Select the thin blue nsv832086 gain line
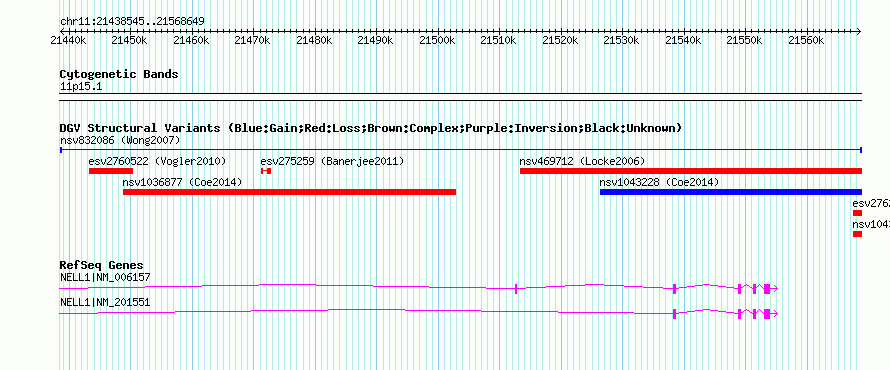 (460, 150)
